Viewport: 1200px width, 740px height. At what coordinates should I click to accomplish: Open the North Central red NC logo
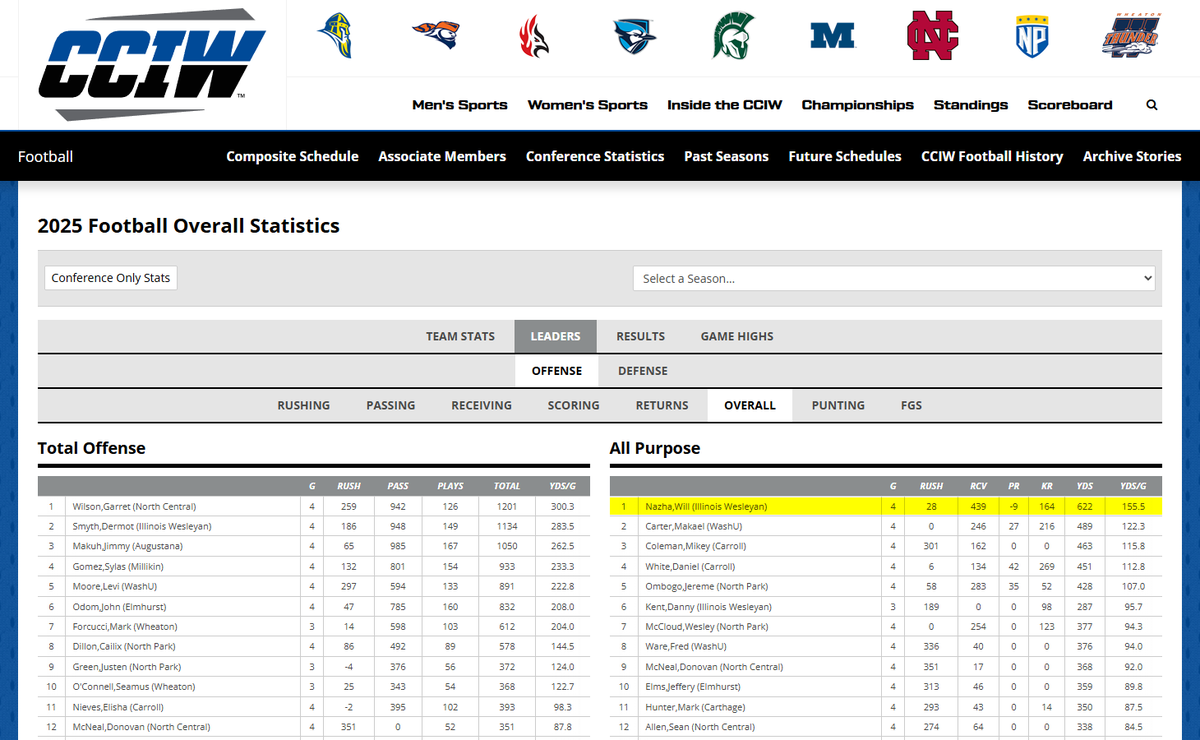point(932,35)
